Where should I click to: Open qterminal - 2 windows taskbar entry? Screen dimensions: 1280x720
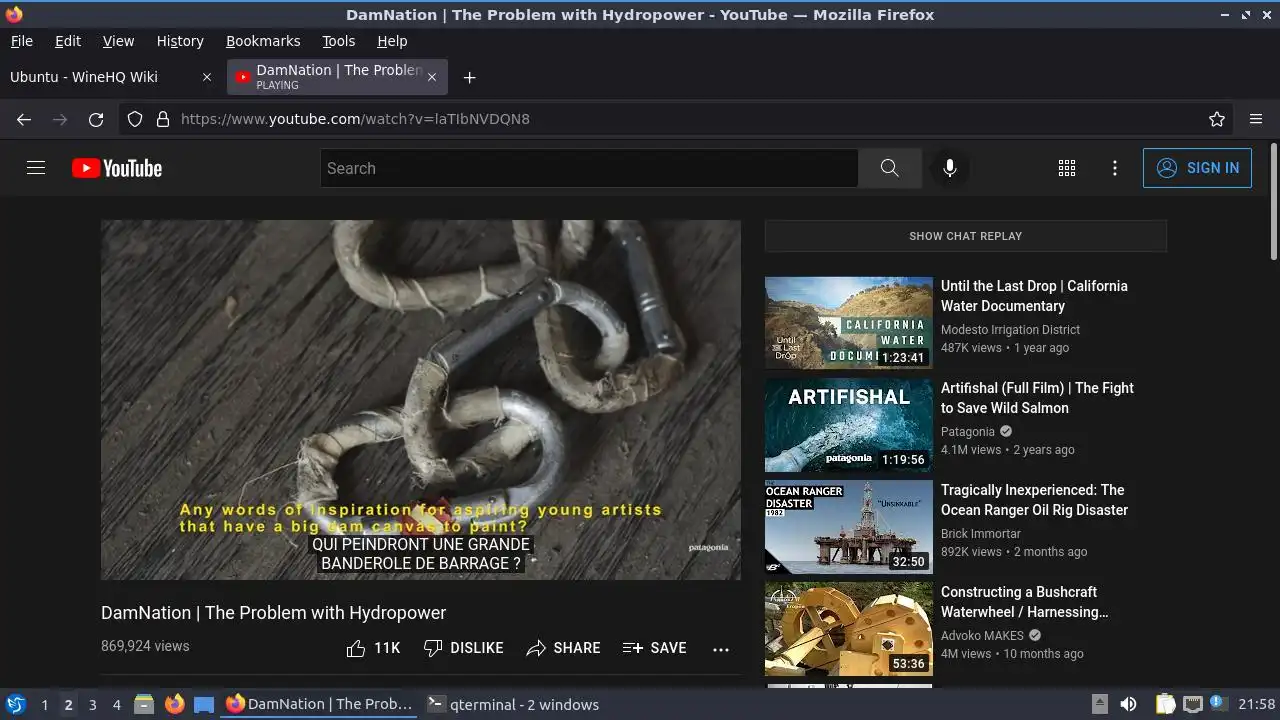(513, 704)
